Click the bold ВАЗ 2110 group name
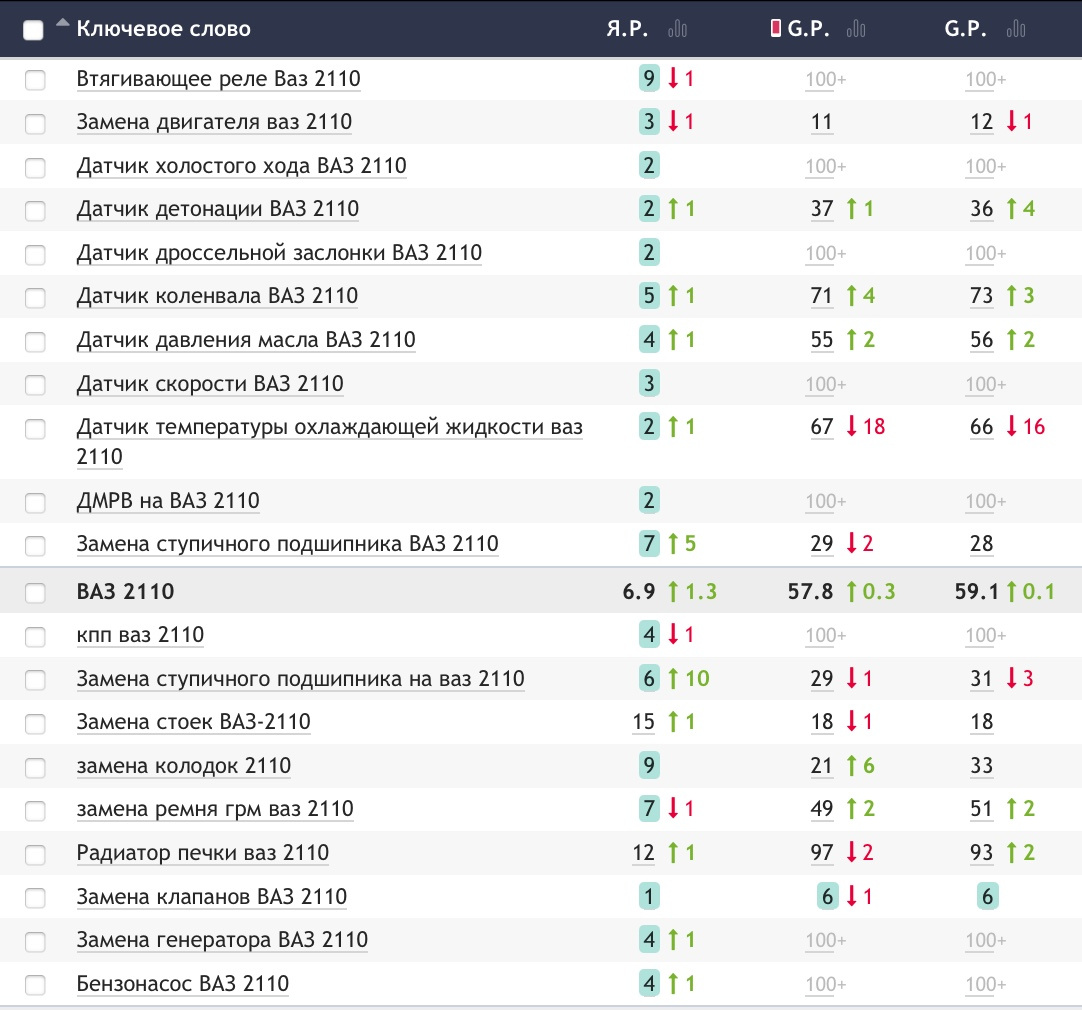Screen dimensions: 1082x1010 pyautogui.click(x=125, y=592)
